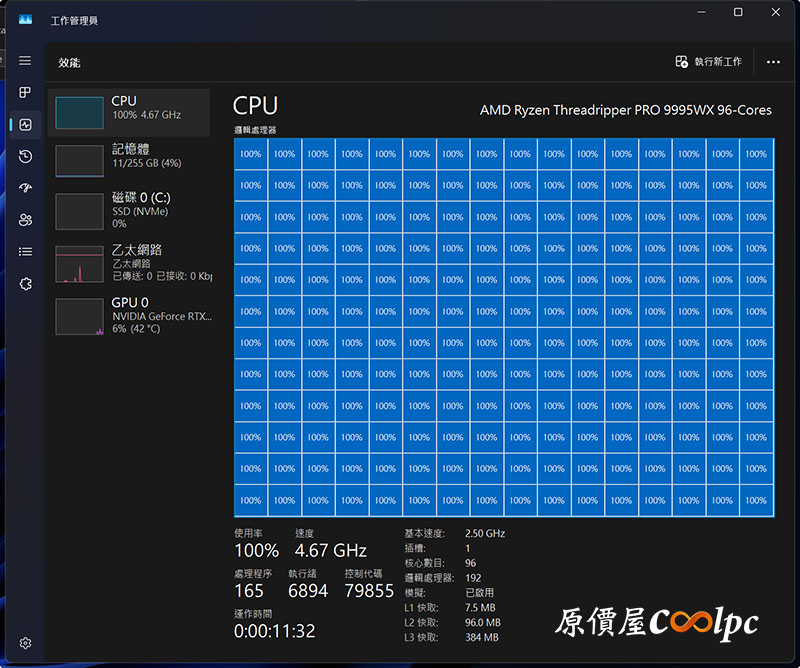Minimize the Task Manager window
The height and width of the screenshot is (668, 800).
pos(702,12)
